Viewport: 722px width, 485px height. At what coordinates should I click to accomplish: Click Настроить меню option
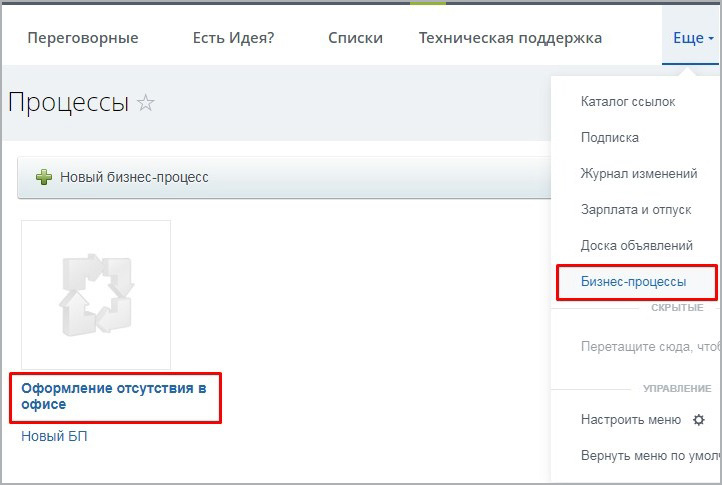631,420
